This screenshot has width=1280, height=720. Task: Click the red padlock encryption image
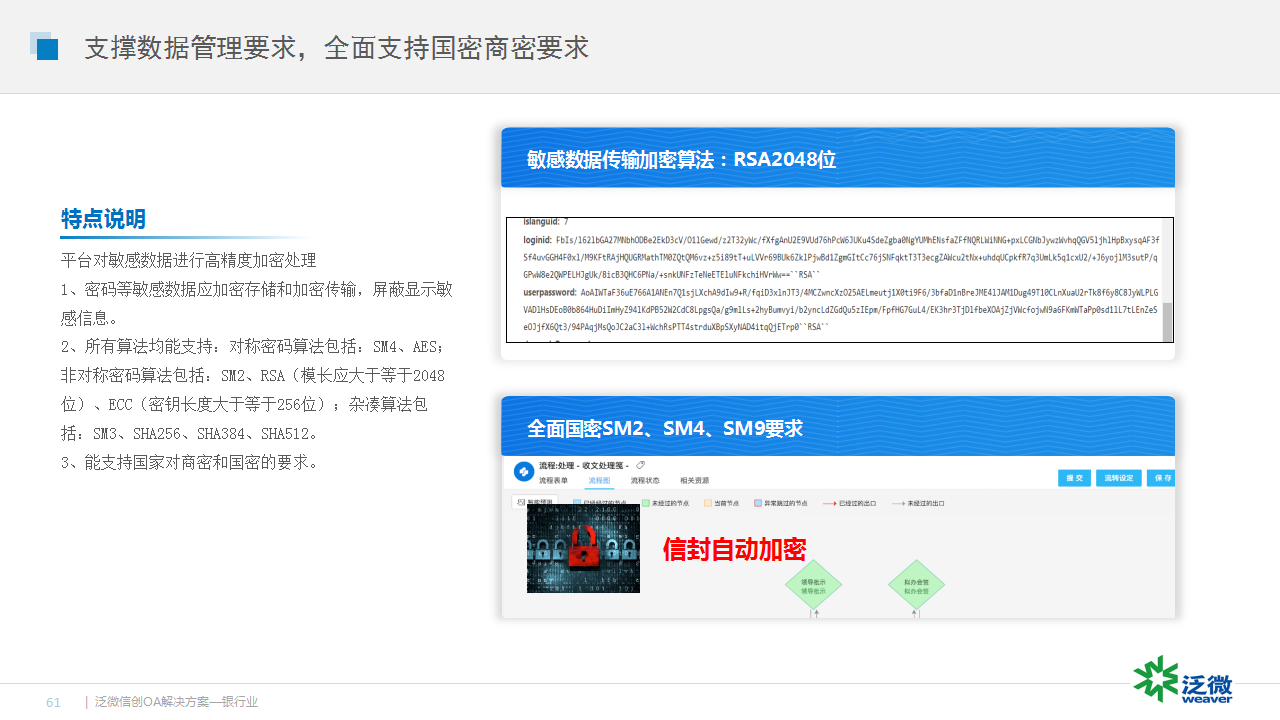[583, 548]
